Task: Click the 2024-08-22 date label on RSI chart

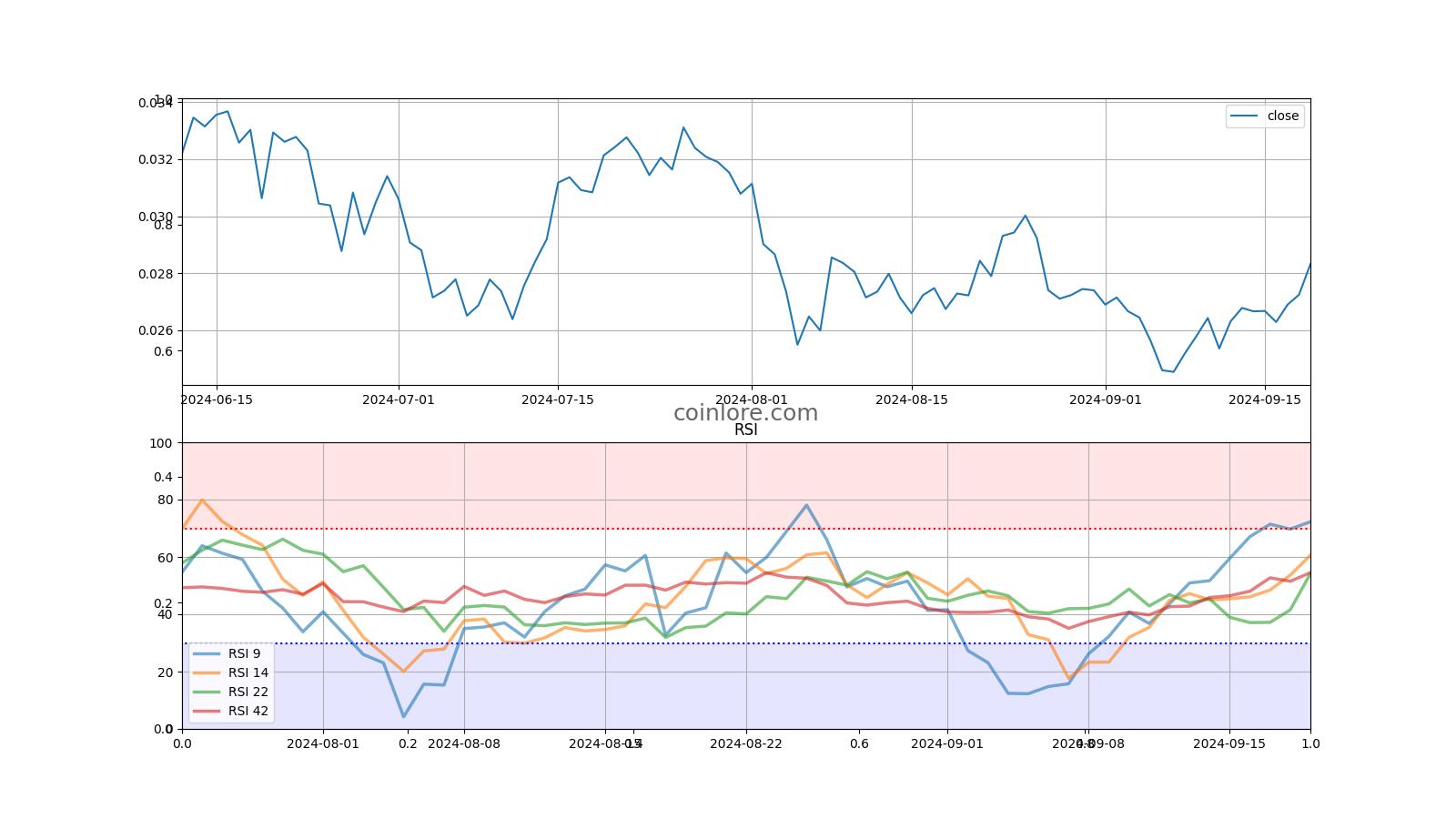Action: pos(746,743)
